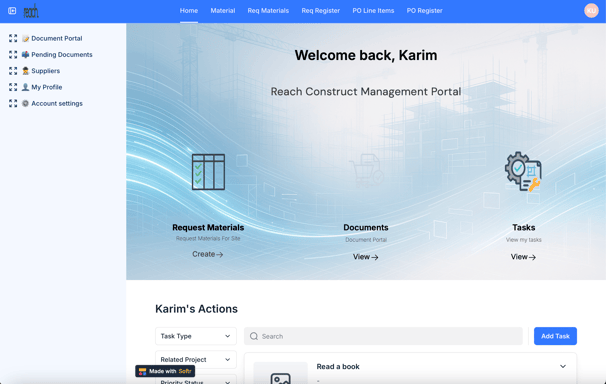Click the Document Portal memo icon

[x=26, y=38]
